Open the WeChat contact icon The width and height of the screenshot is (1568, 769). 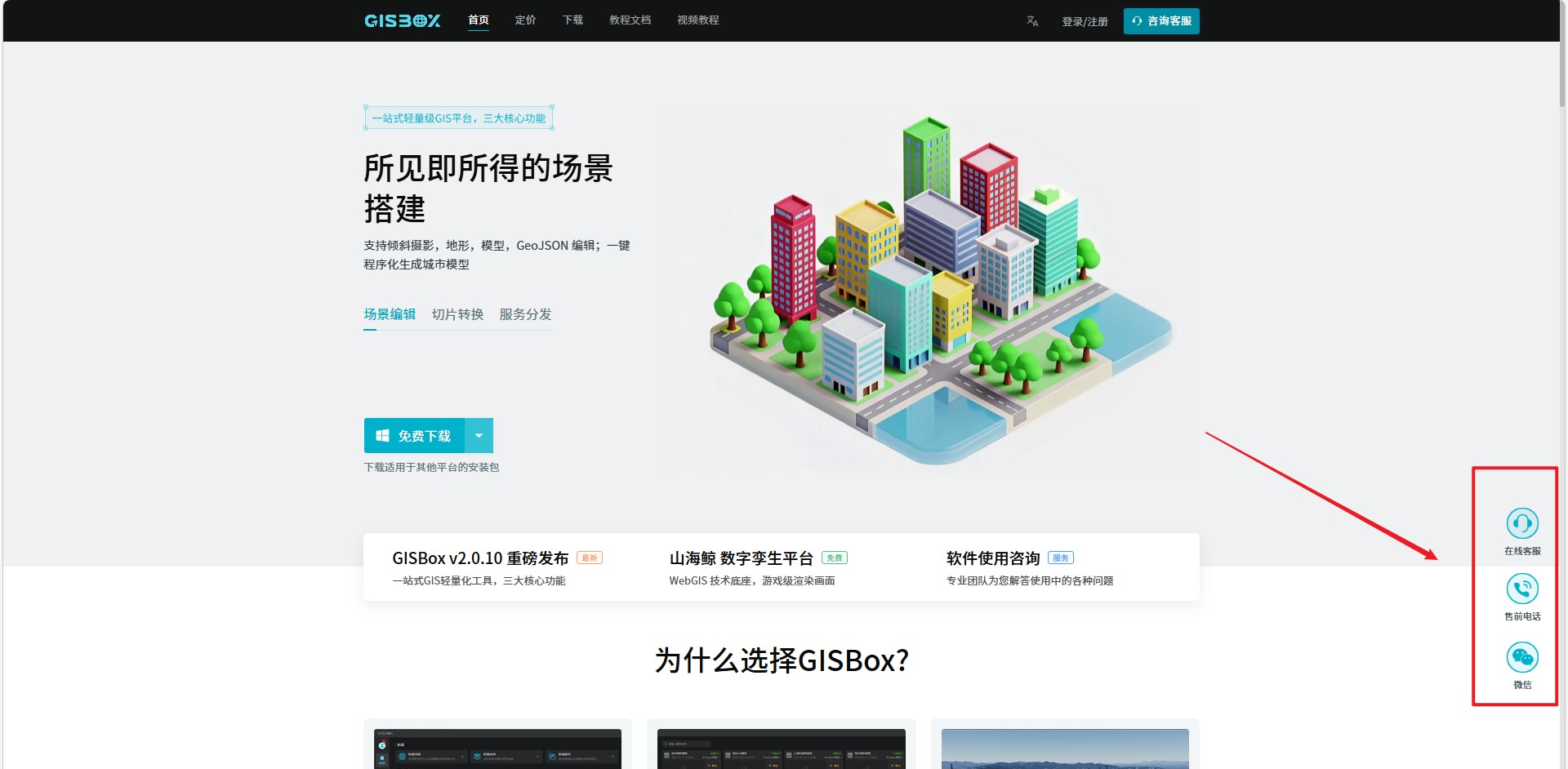coord(1522,658)
